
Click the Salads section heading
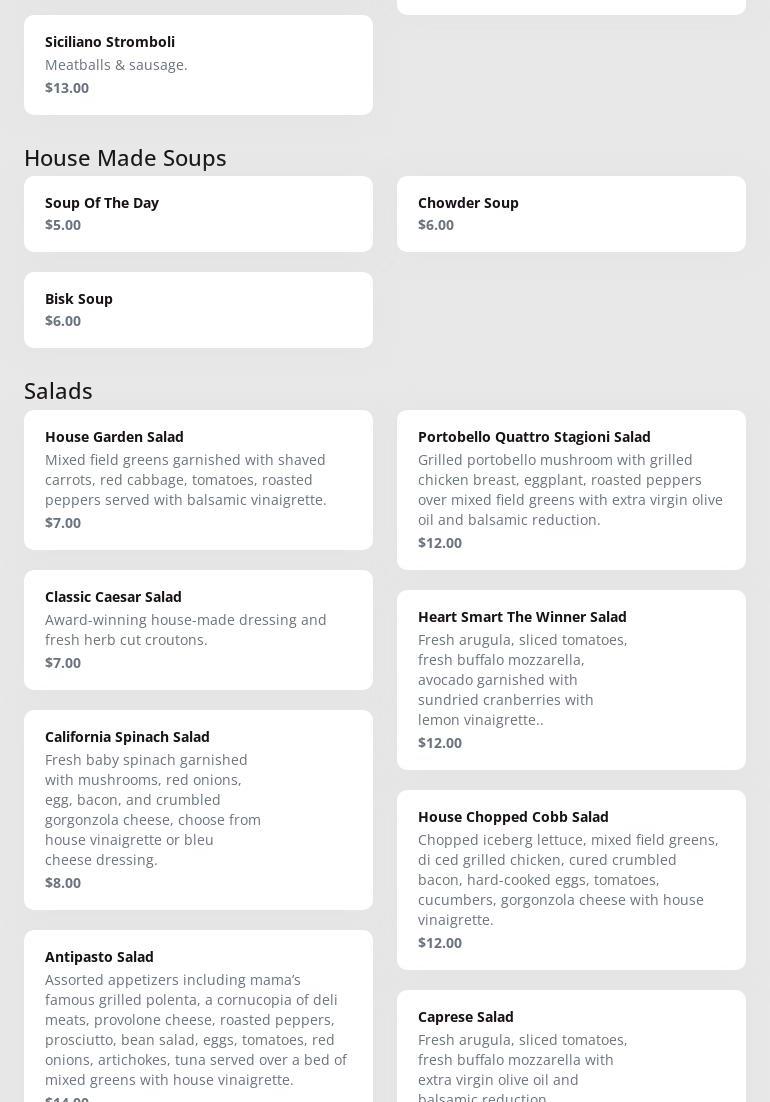58,391
